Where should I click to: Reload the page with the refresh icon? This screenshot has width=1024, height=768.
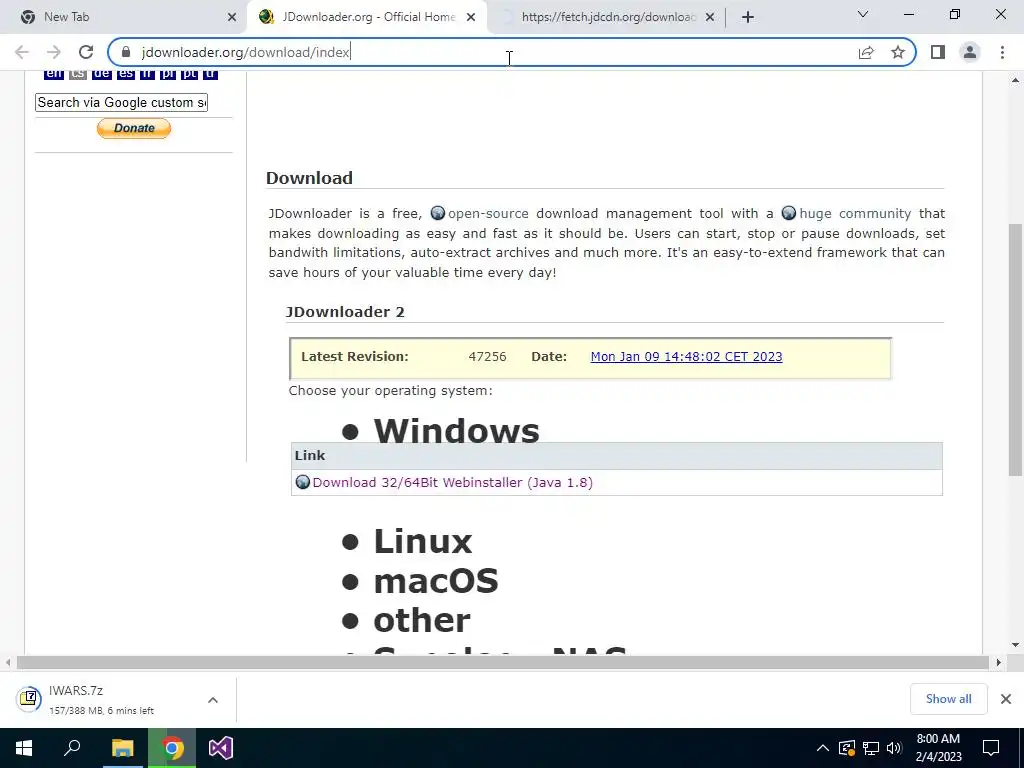pyautogui.click(x=86, y=52)
